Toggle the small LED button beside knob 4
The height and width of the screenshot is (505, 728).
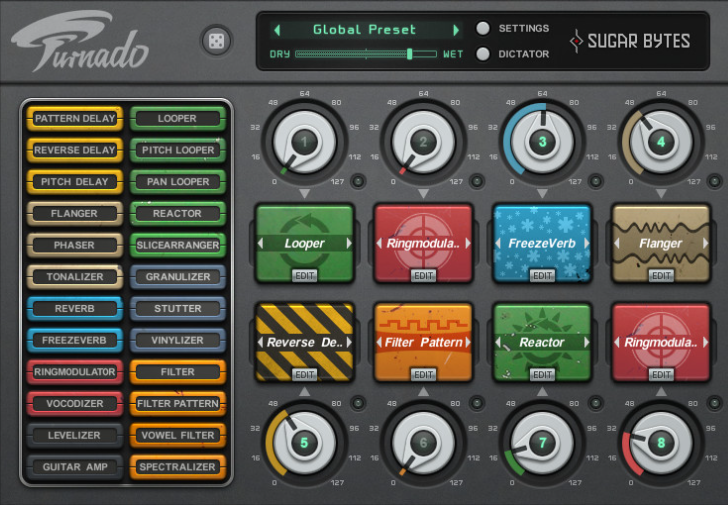[715, 181]
